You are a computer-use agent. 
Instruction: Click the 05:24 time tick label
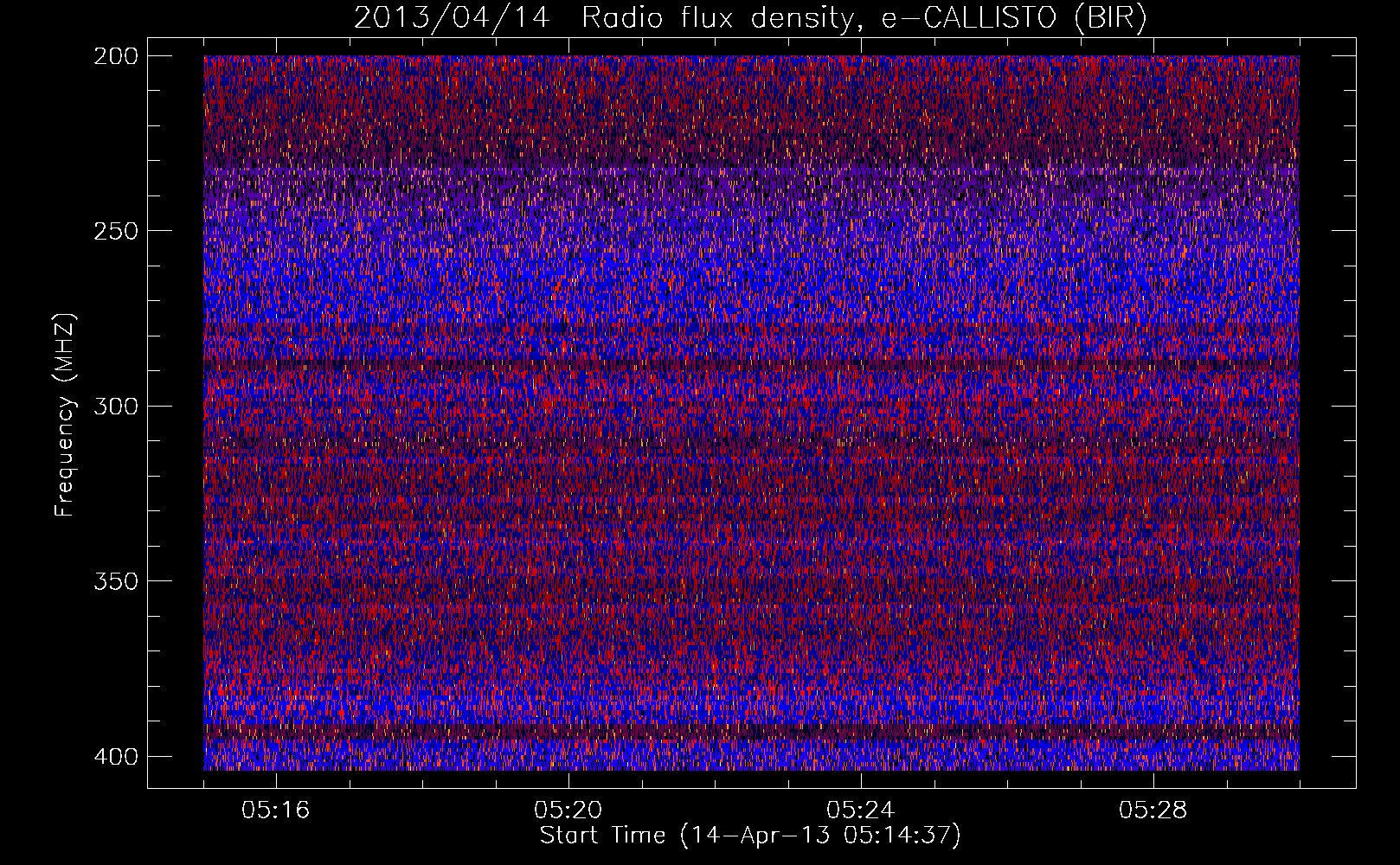point(861,810)
